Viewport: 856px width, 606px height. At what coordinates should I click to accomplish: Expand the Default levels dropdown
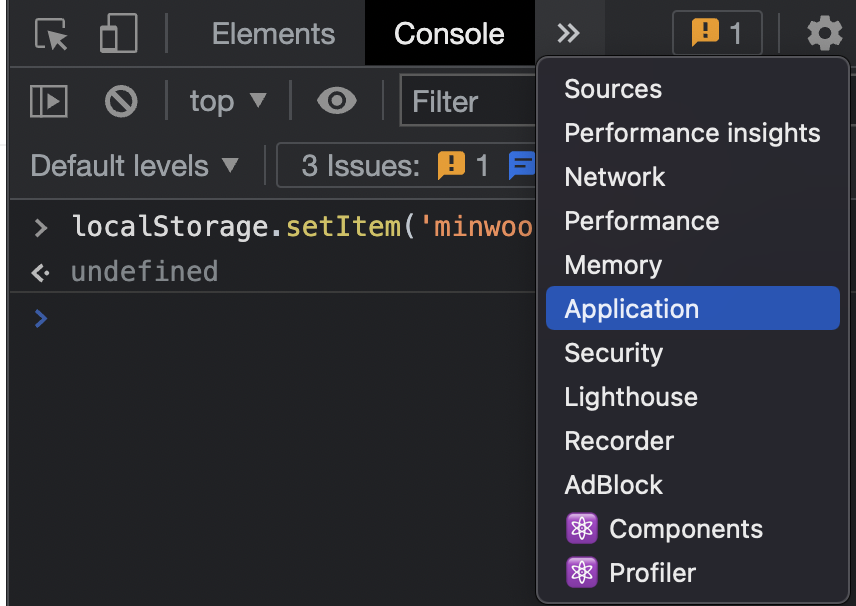[x=135, y=166]
